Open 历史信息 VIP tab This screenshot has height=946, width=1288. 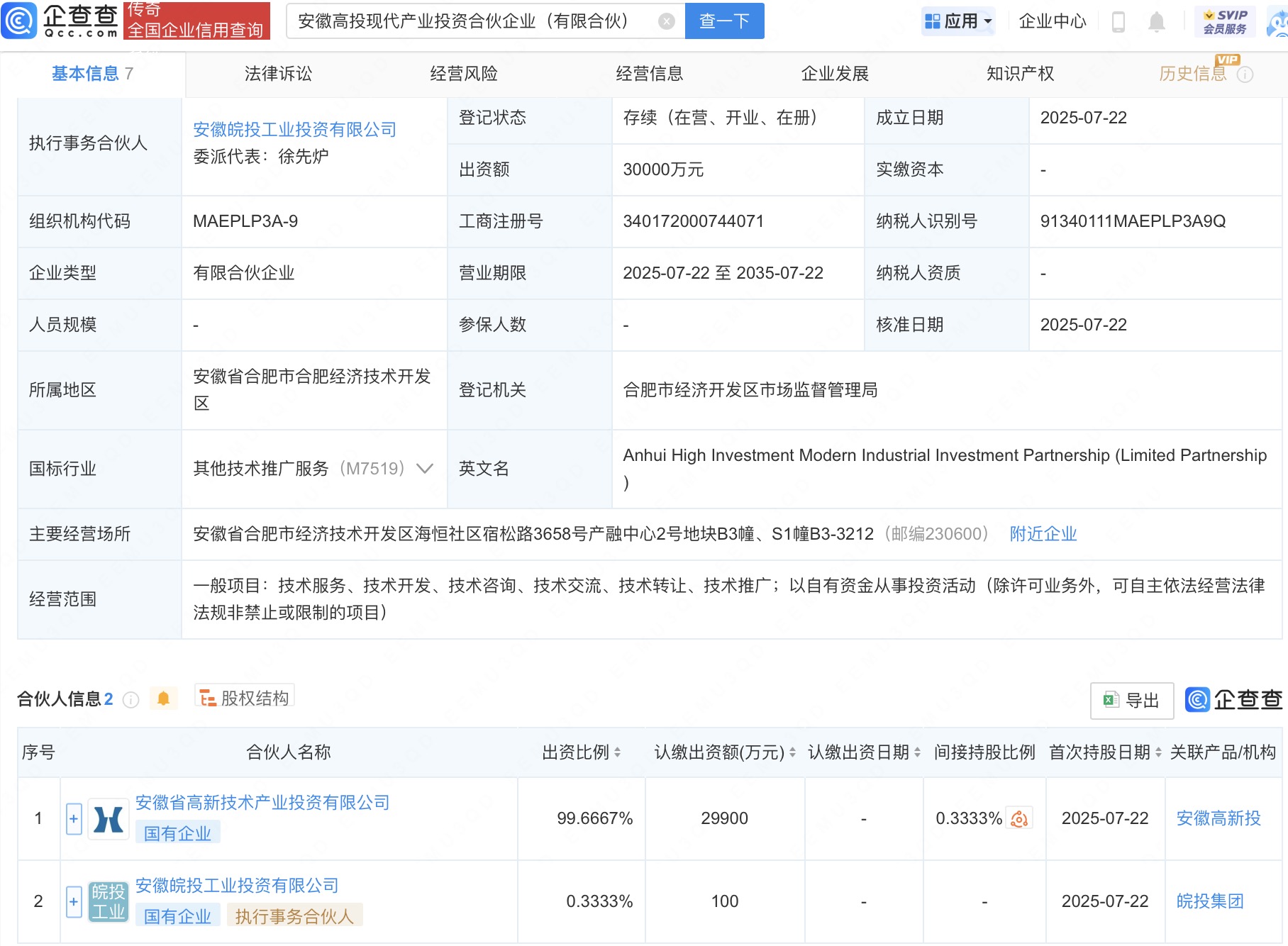click(x=1193, y=74)
